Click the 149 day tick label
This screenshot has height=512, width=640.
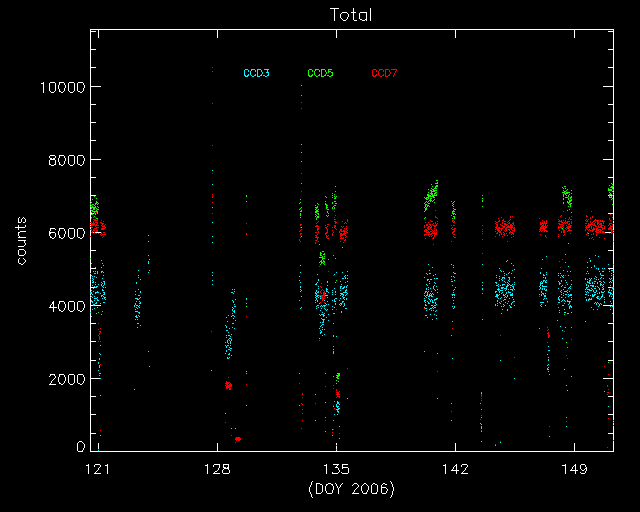(x=574, y=468)
